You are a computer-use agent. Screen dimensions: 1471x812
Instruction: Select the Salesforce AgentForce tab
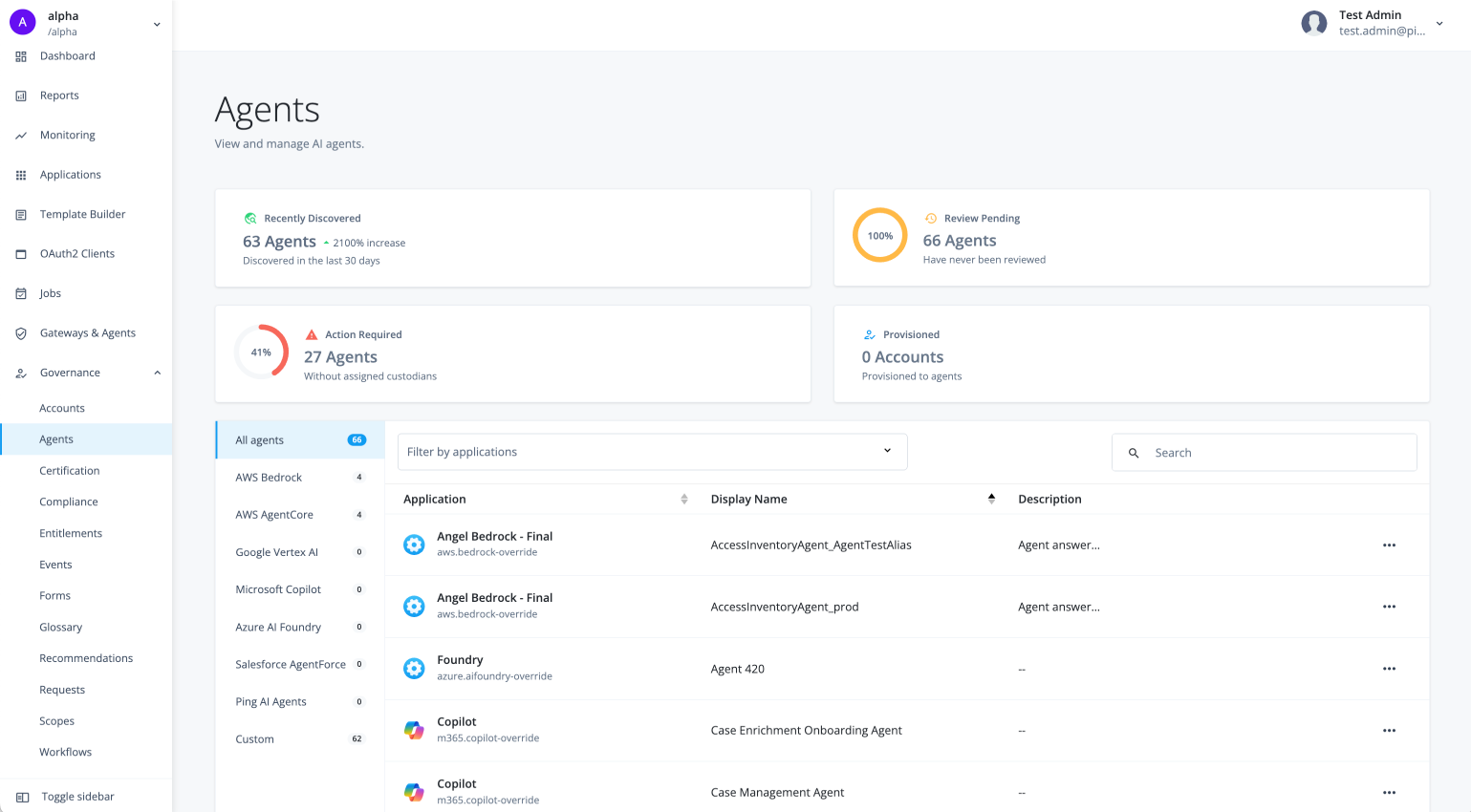pyautogui.click(x=300, y=664)
